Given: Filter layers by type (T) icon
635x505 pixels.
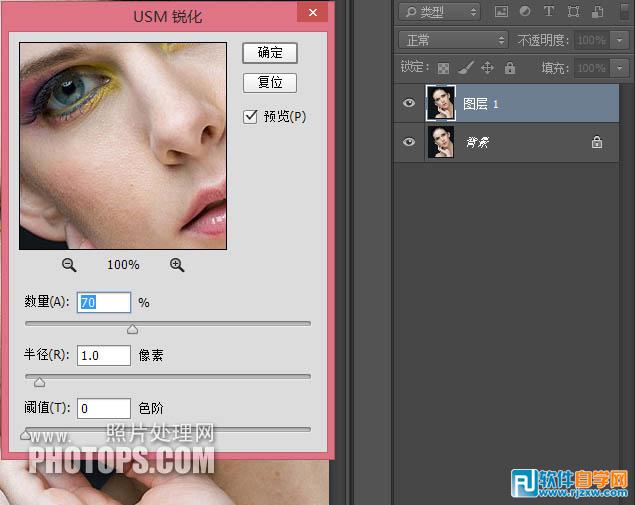Looking at the screenshot, I should [549, 11].
